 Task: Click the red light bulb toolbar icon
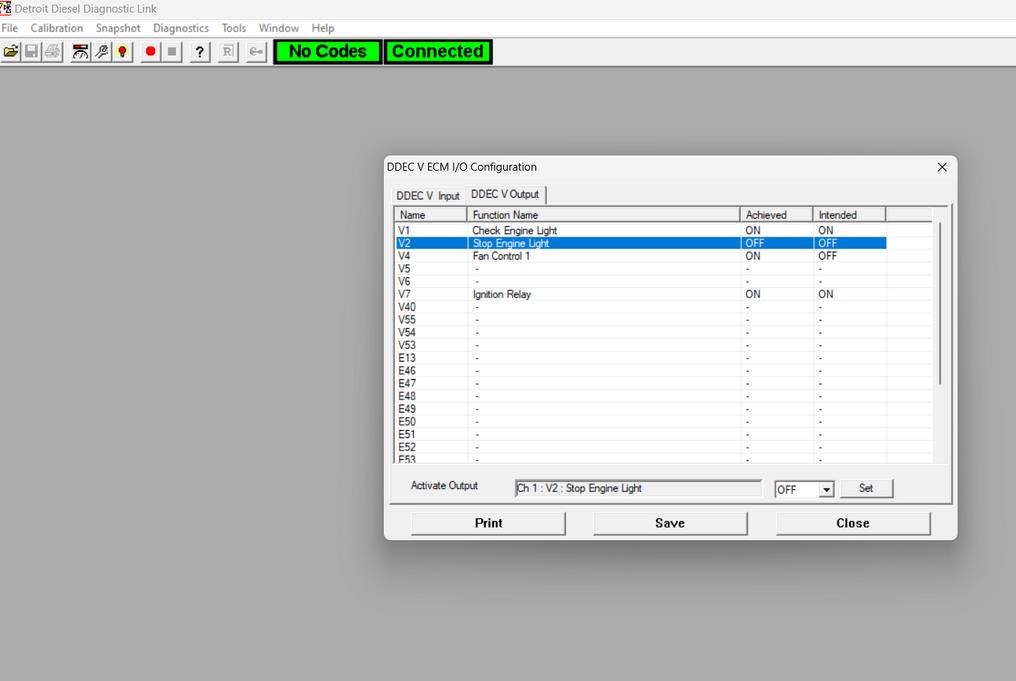pos(123,52)
